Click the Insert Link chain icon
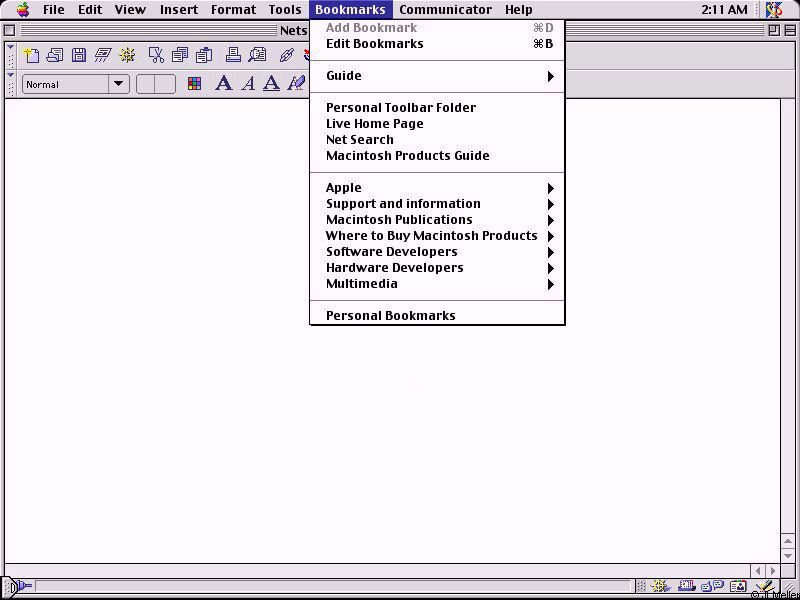This screenshot has height=600, width=800. 286,55
